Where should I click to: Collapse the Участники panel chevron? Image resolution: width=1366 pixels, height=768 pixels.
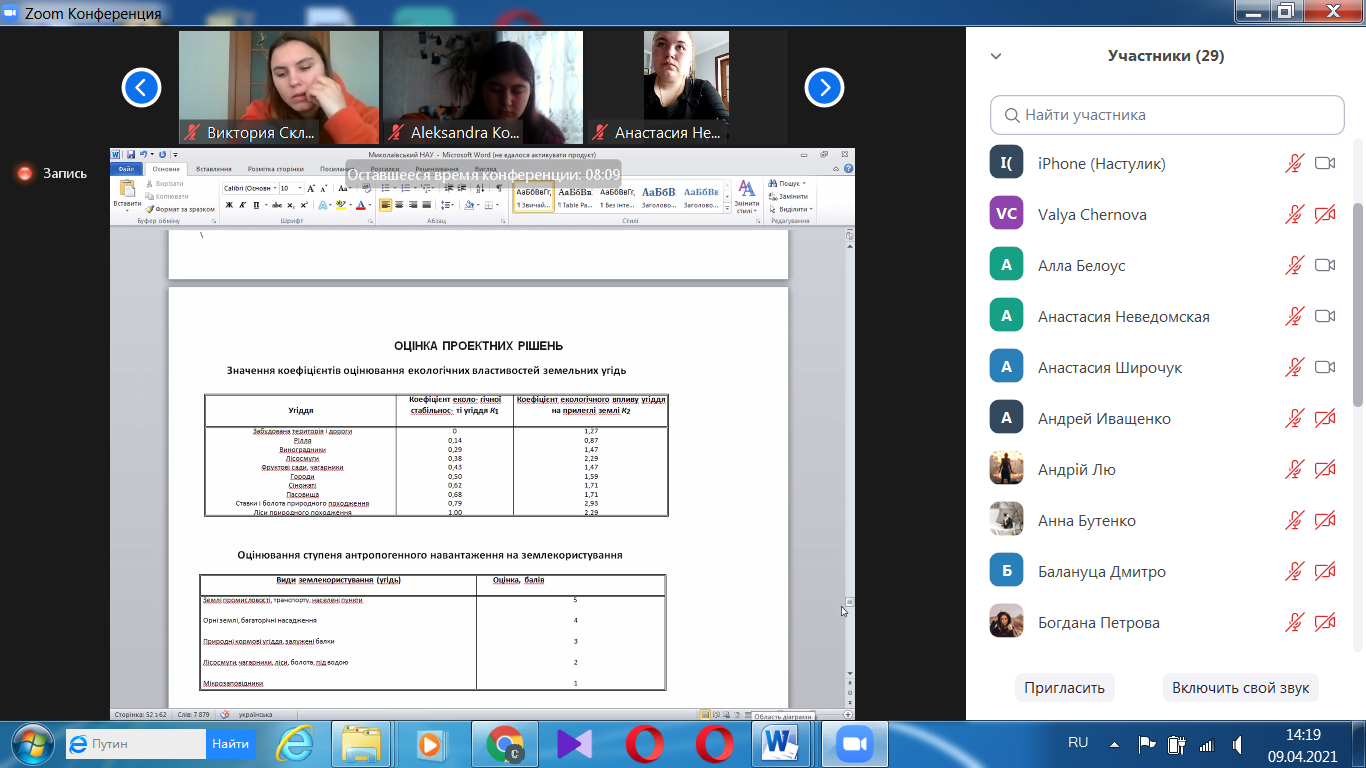tap(996, 56)
